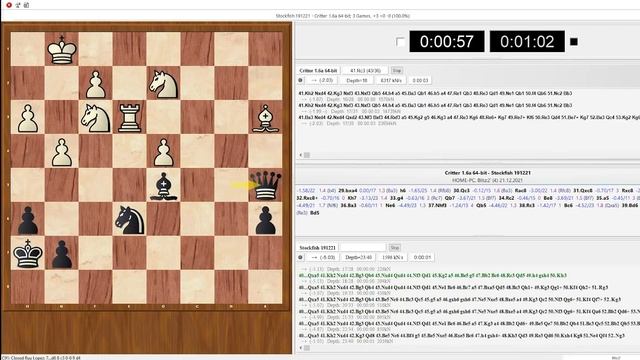
Task: Select the black bishop on d5
Action: point(163,185)
